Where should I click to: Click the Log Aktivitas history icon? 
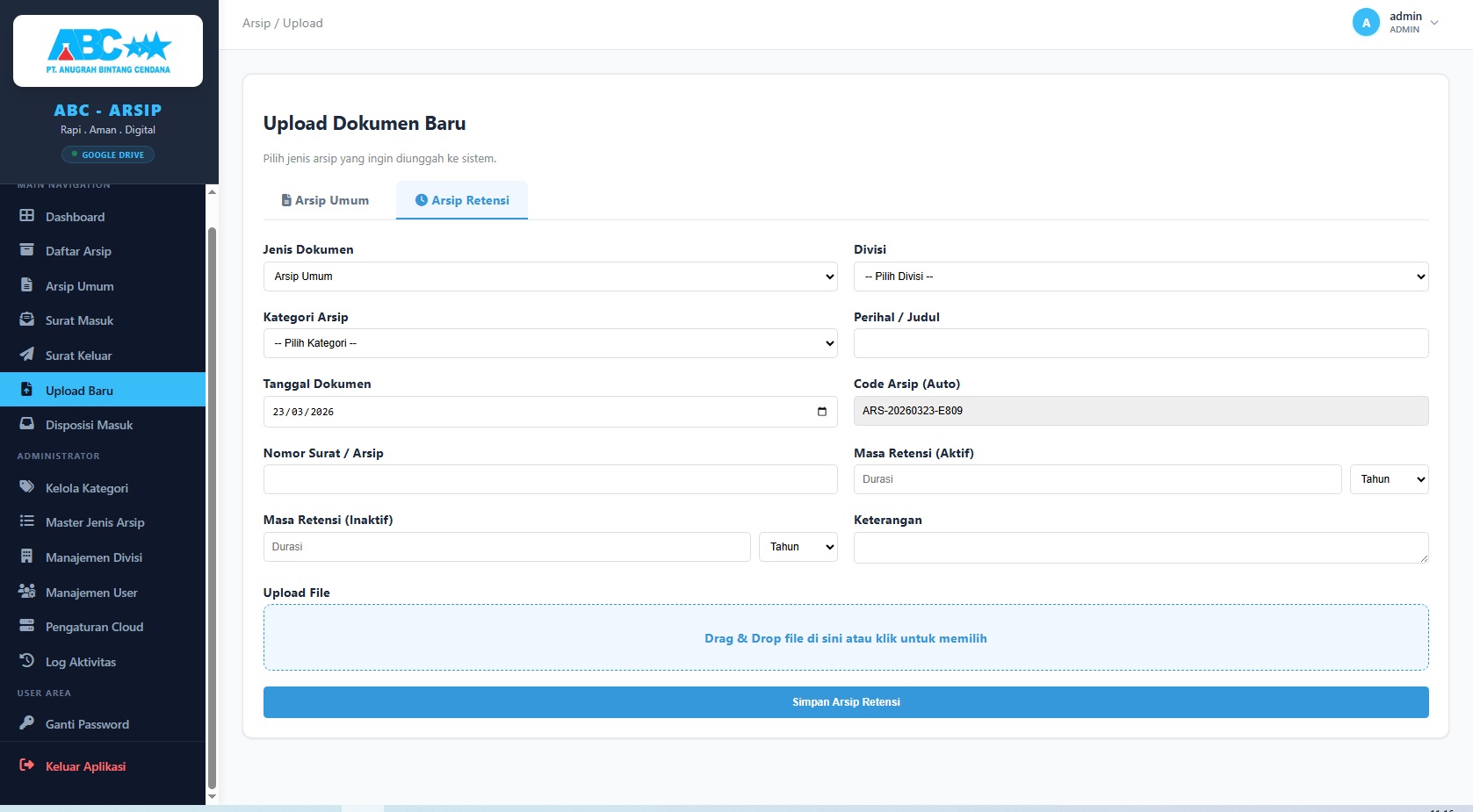tap(27, 661)
